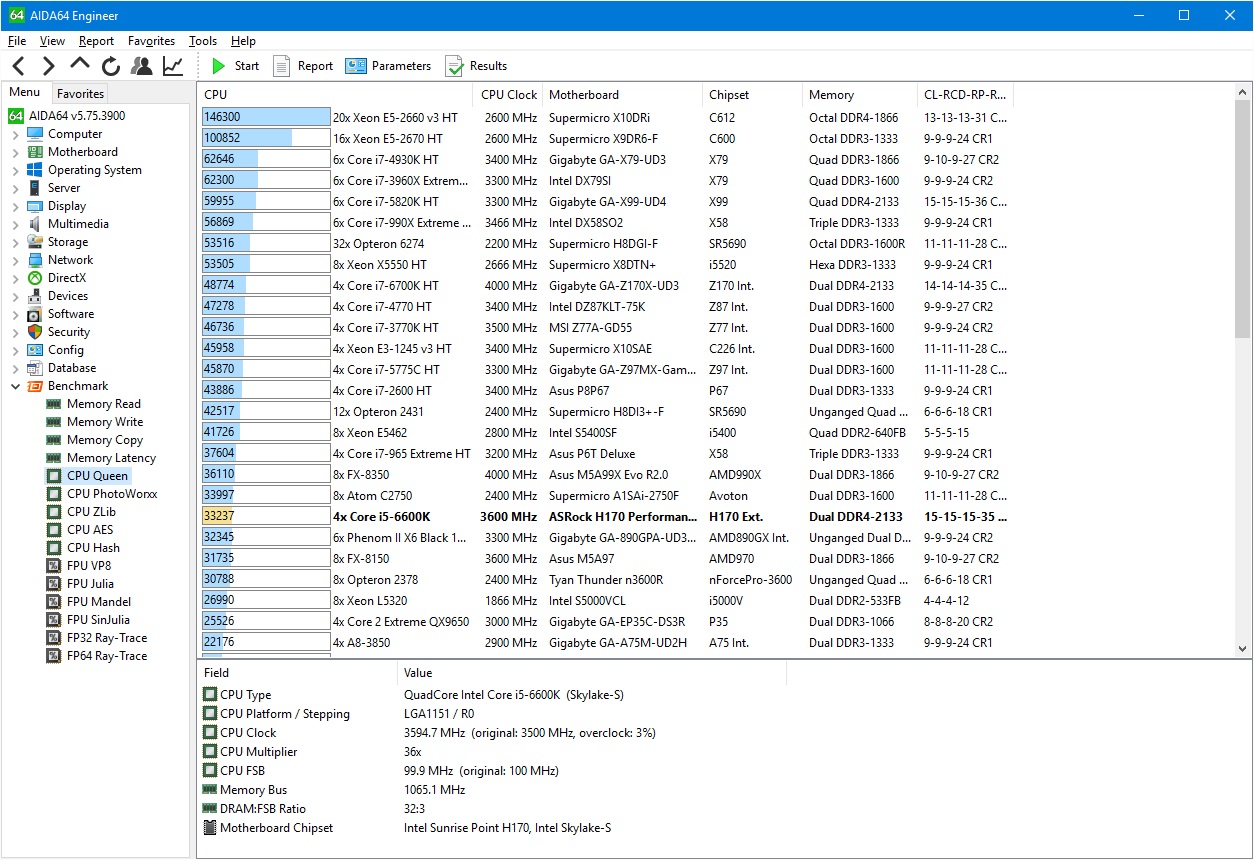Click the Computer monitor icon in tree
The width and height of the screenshot is (1254, 860).
point(35,134)
